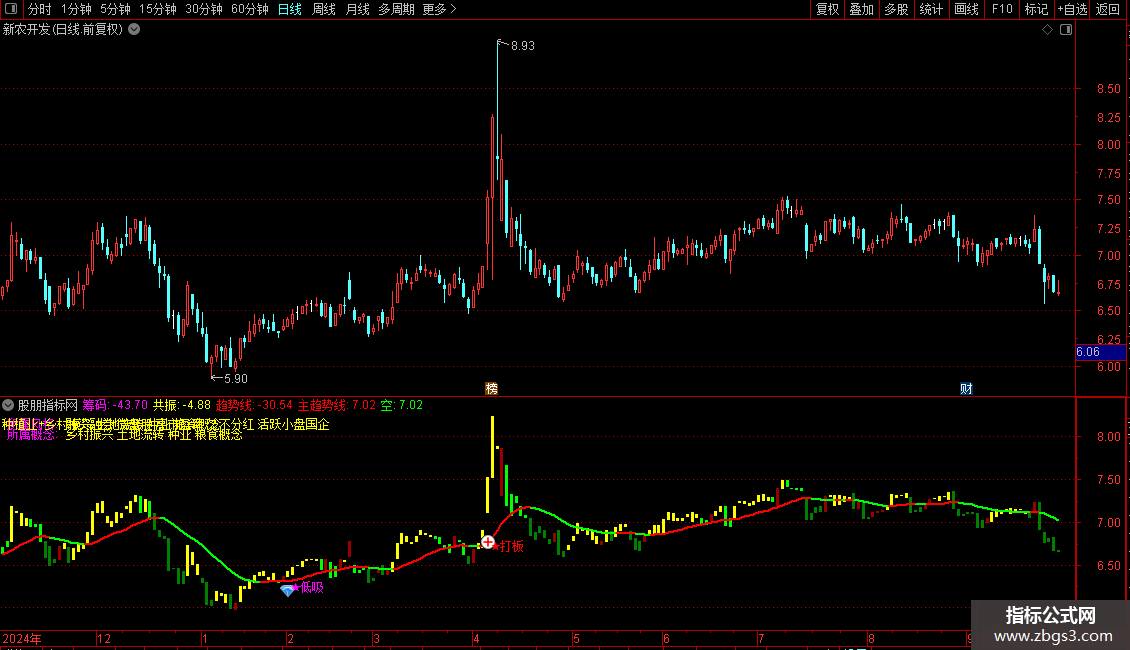Screen dimensions: 1130x650
Task: Click the 共振: -4.88 indicator value
Action: [x=182, y=405]
